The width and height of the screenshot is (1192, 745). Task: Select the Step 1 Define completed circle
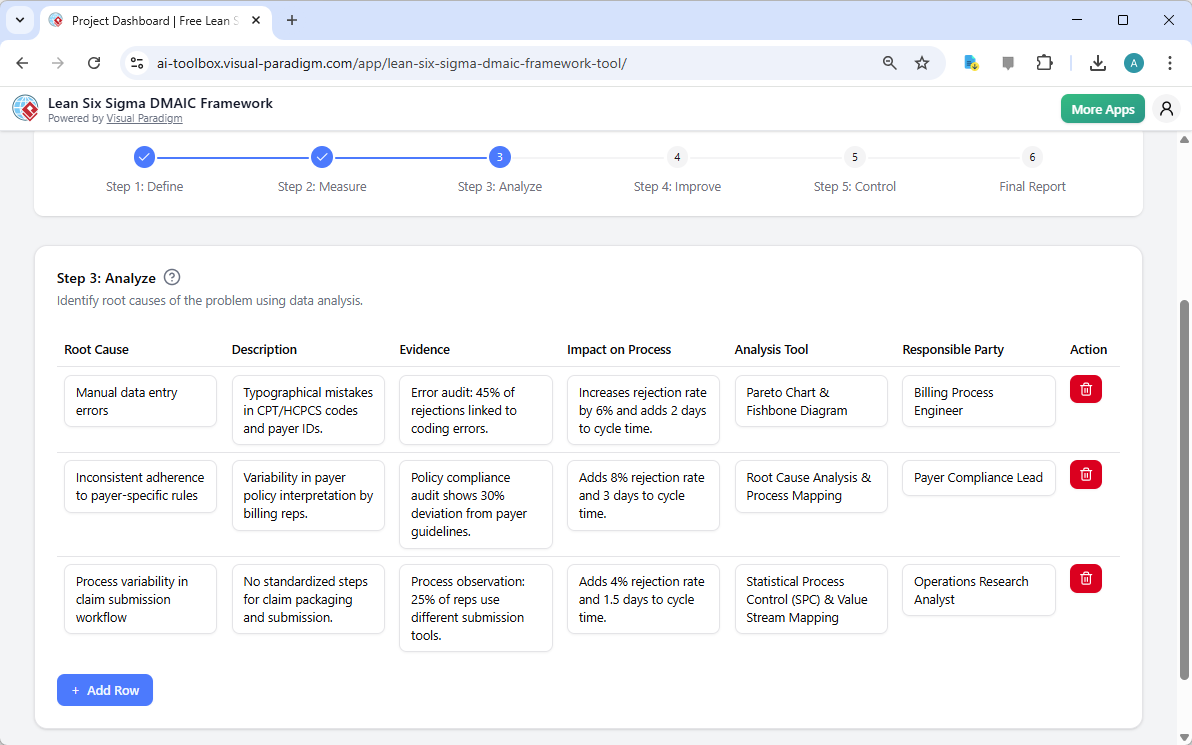tap(144, 157)
